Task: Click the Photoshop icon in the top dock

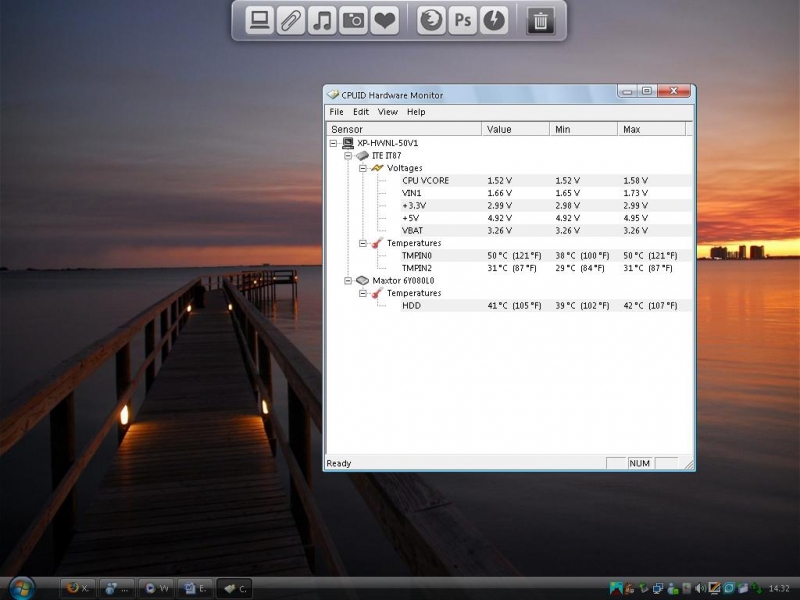Action: [462, 20]
